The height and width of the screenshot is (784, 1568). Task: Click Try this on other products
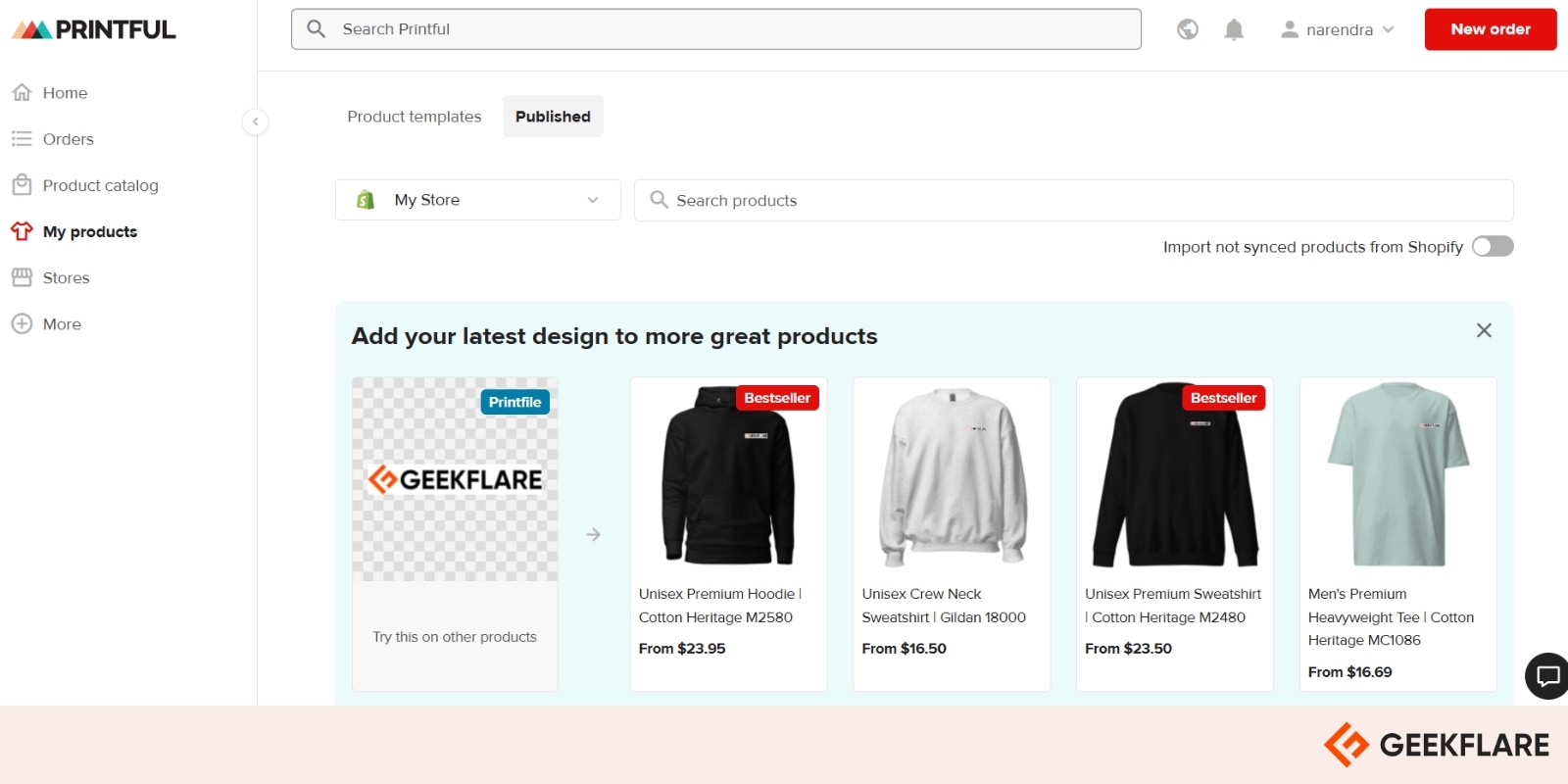click(455, 637)
